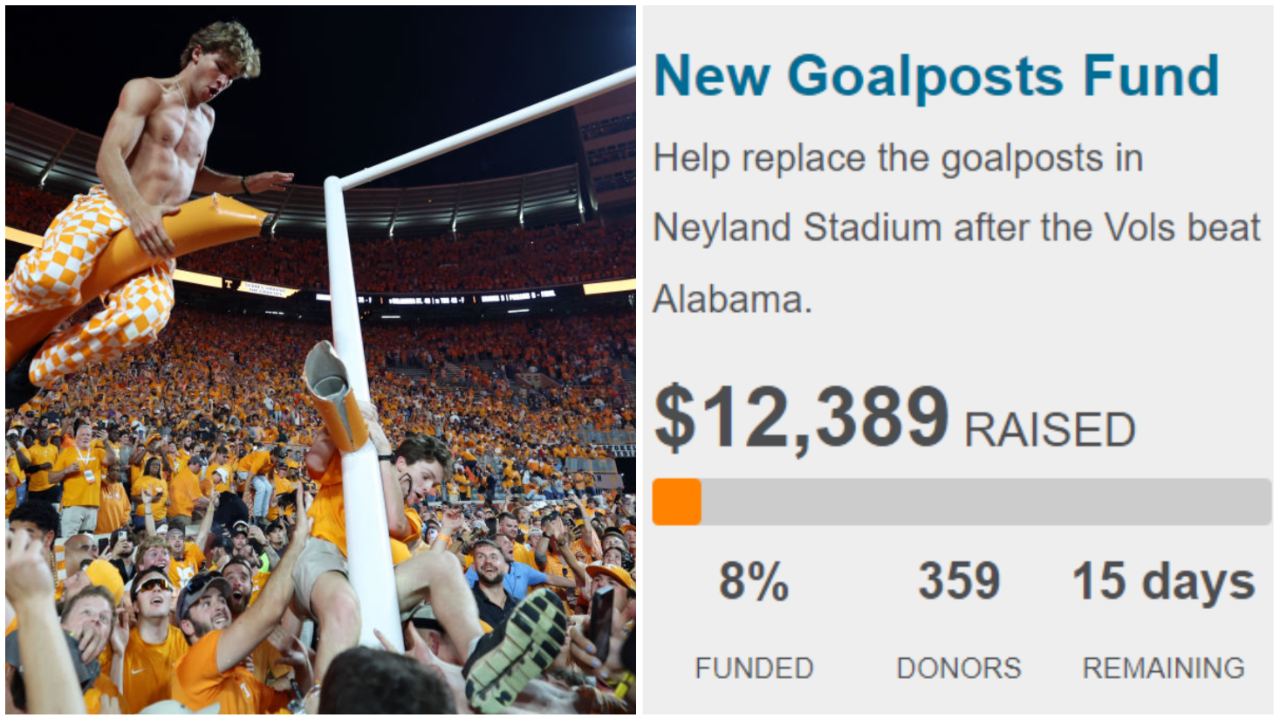Click the white goalpost crossbar in photo
Viewport: 1280px width, 721px height.
coord(485,128)
